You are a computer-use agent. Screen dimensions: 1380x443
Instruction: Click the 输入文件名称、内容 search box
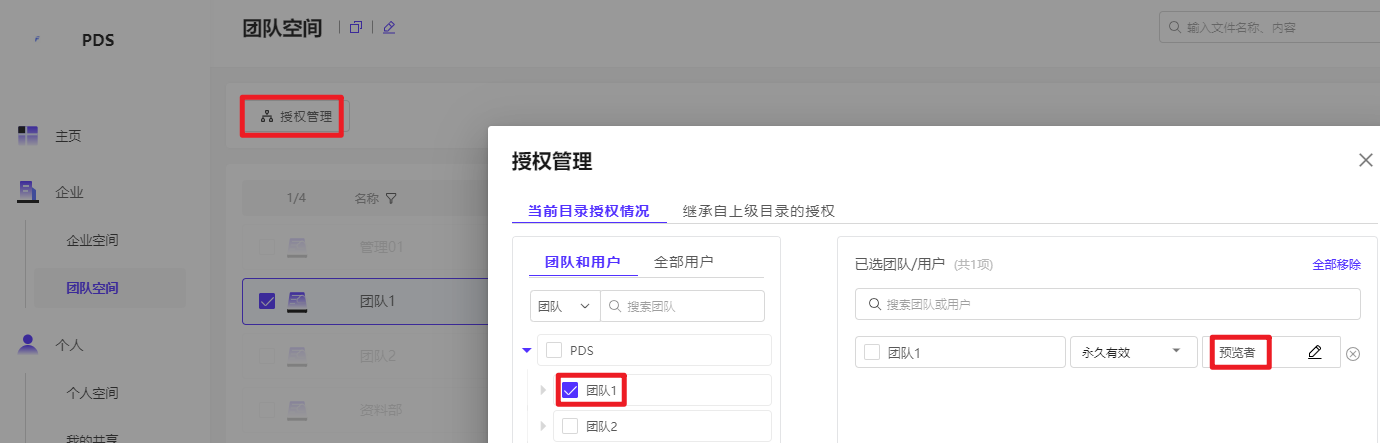point(1270,27)
